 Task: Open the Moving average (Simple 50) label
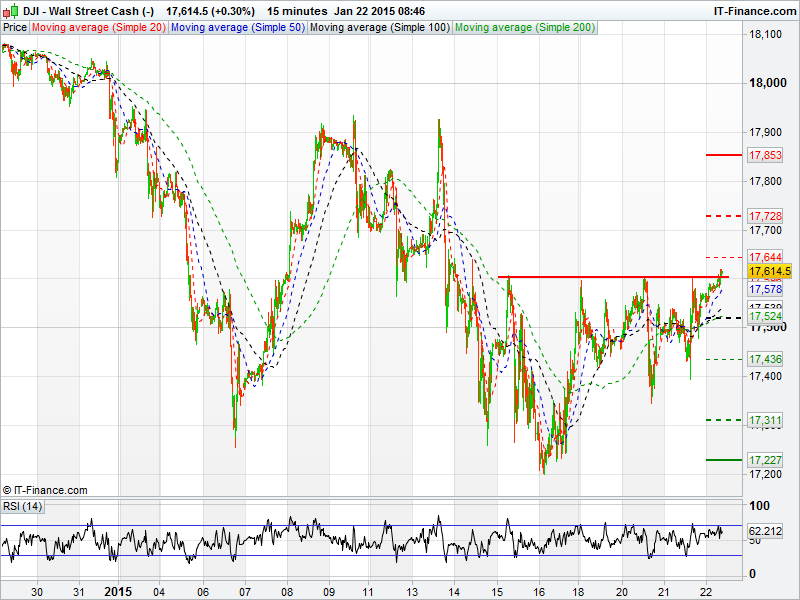(x=237, y=27)
